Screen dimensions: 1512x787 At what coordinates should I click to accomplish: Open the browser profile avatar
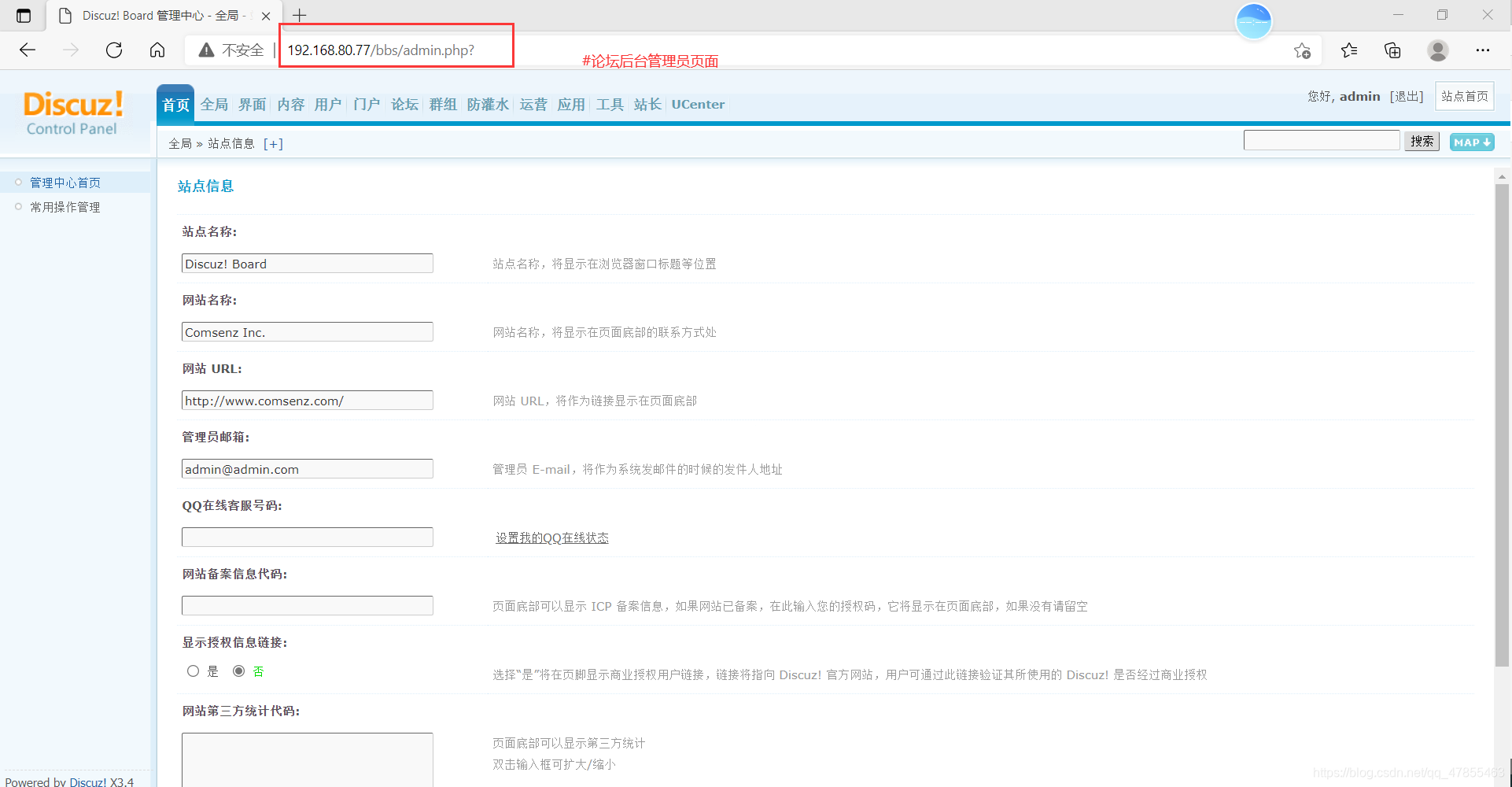coord(1438,50)
